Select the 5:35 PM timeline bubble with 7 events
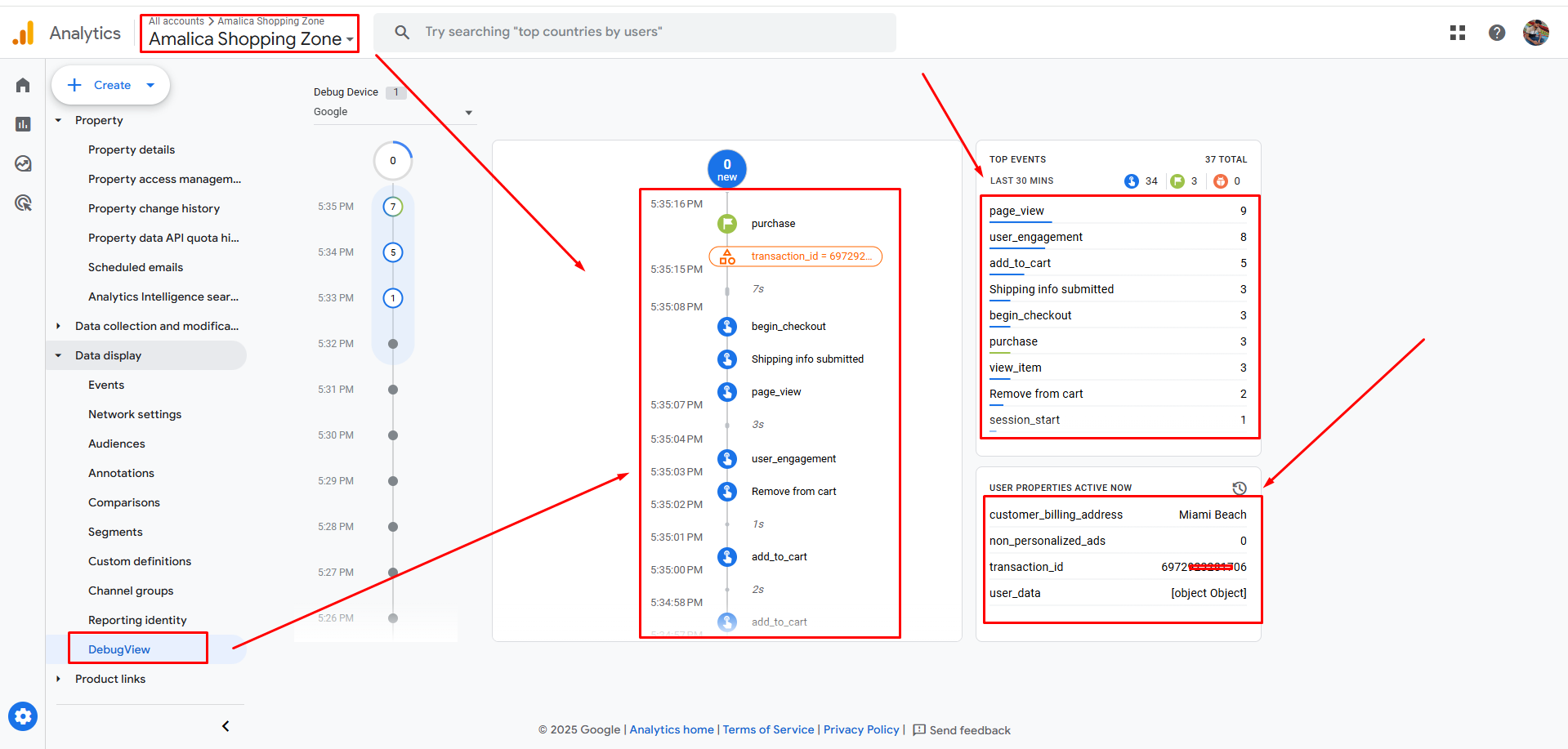 tap(393, 207)
